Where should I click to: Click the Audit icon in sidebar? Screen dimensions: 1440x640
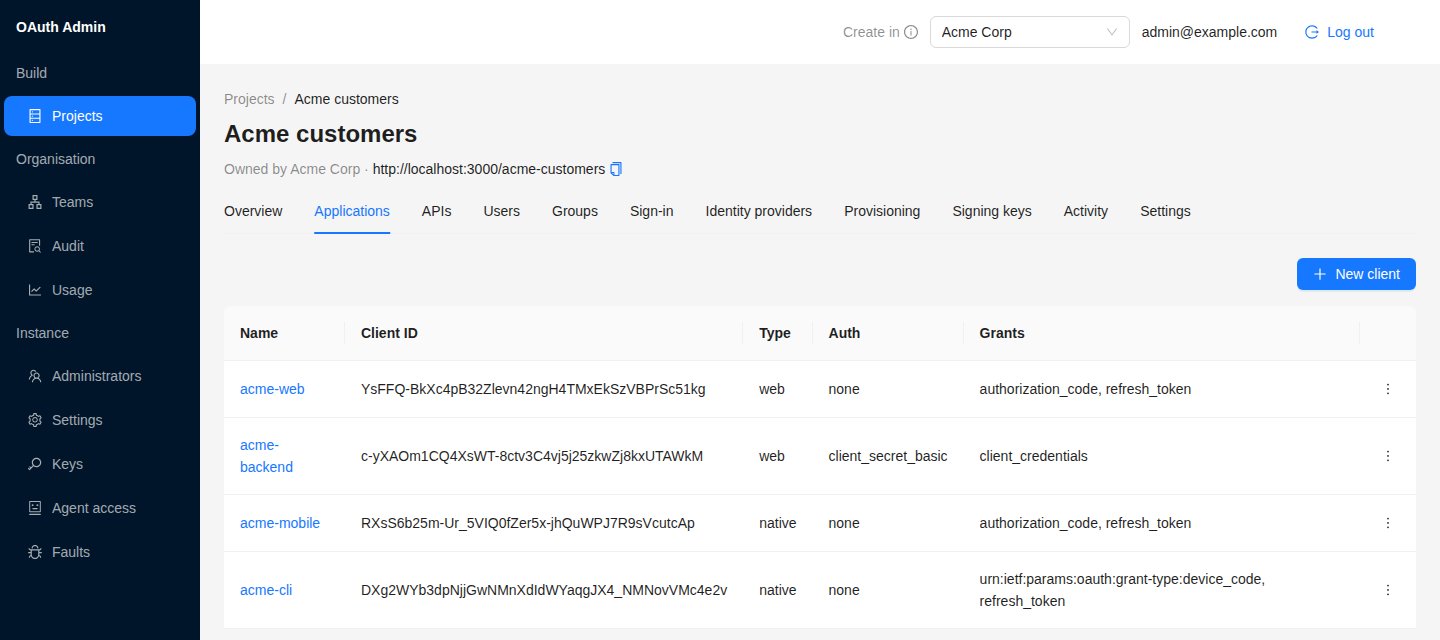click(x=35, y=246)
